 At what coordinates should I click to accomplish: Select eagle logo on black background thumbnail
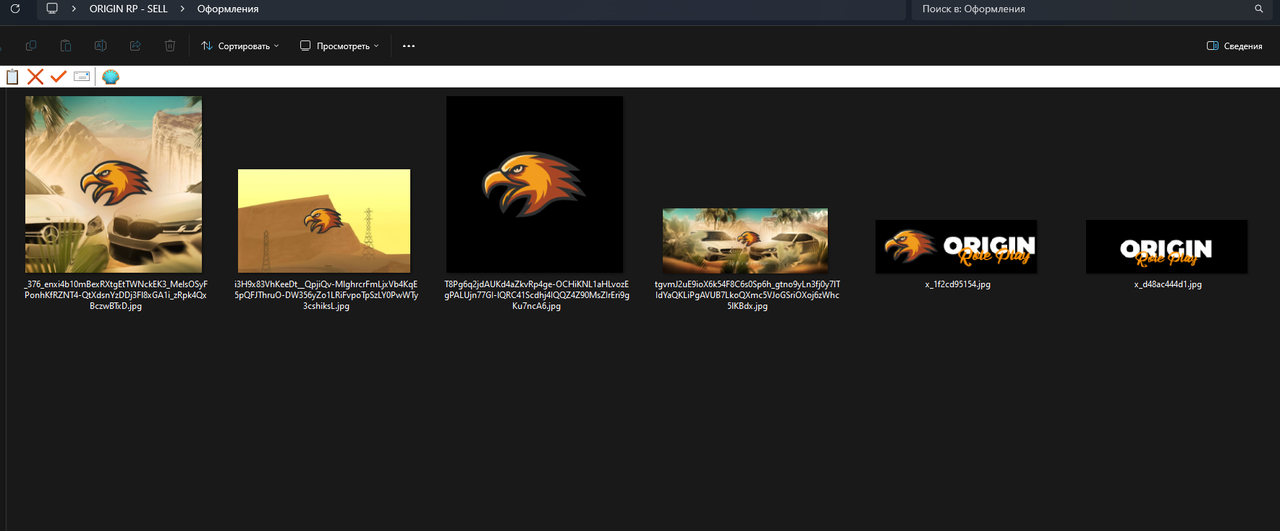tap(535, 184)
